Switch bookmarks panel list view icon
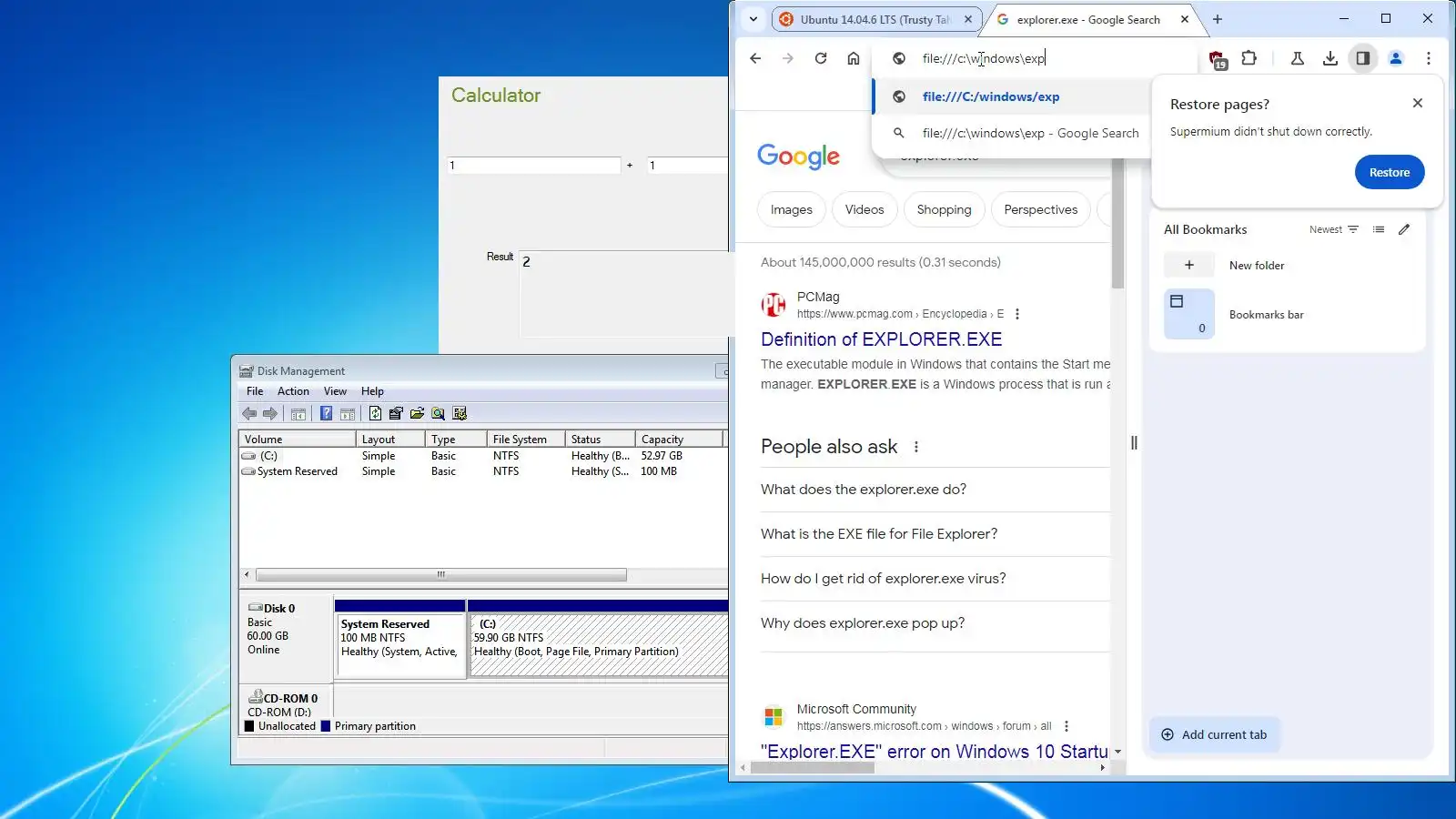The height and width of the screenshot is (819, 1456). click(x=1379, y=229)
